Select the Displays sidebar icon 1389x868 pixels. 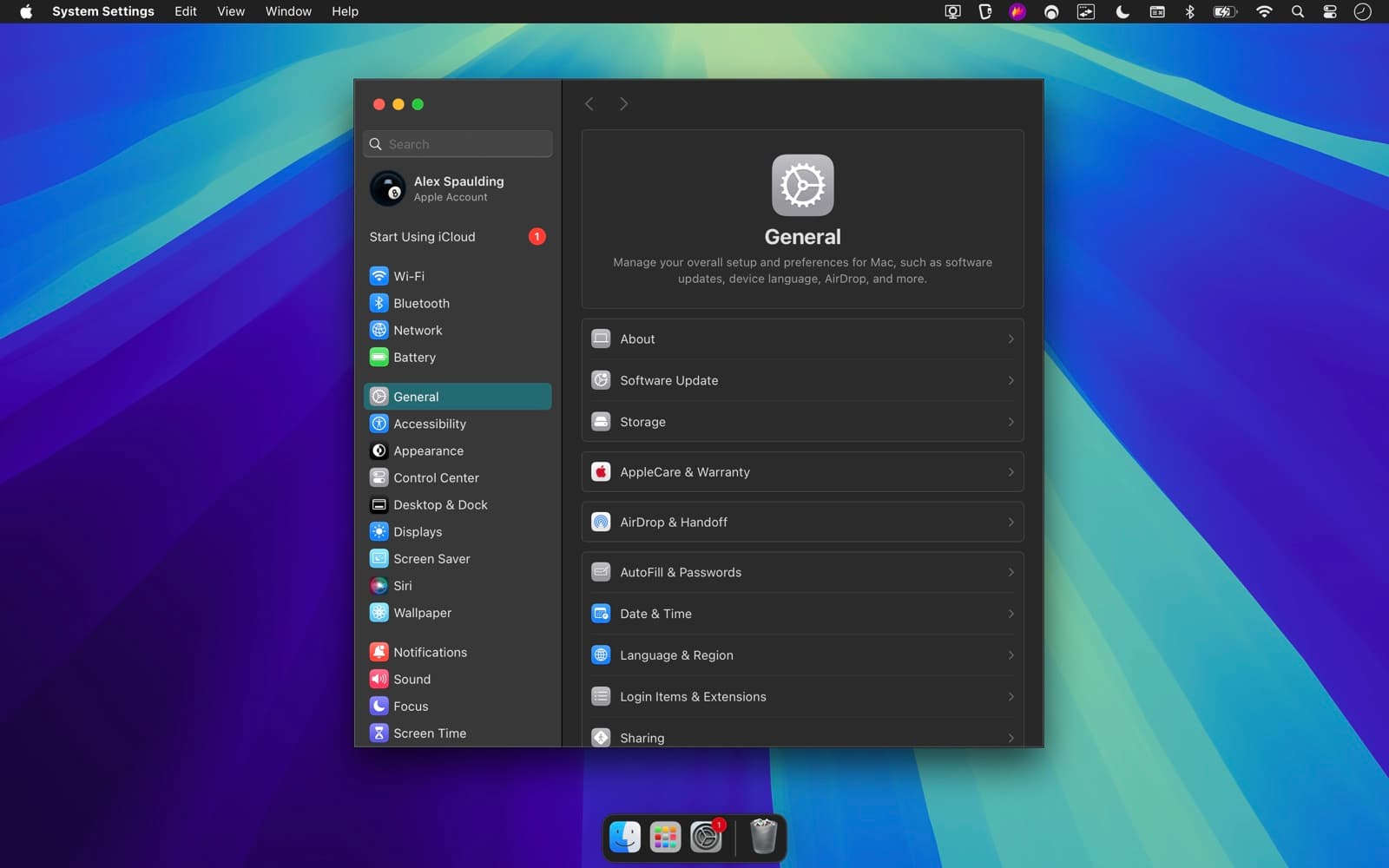[379, 531]
